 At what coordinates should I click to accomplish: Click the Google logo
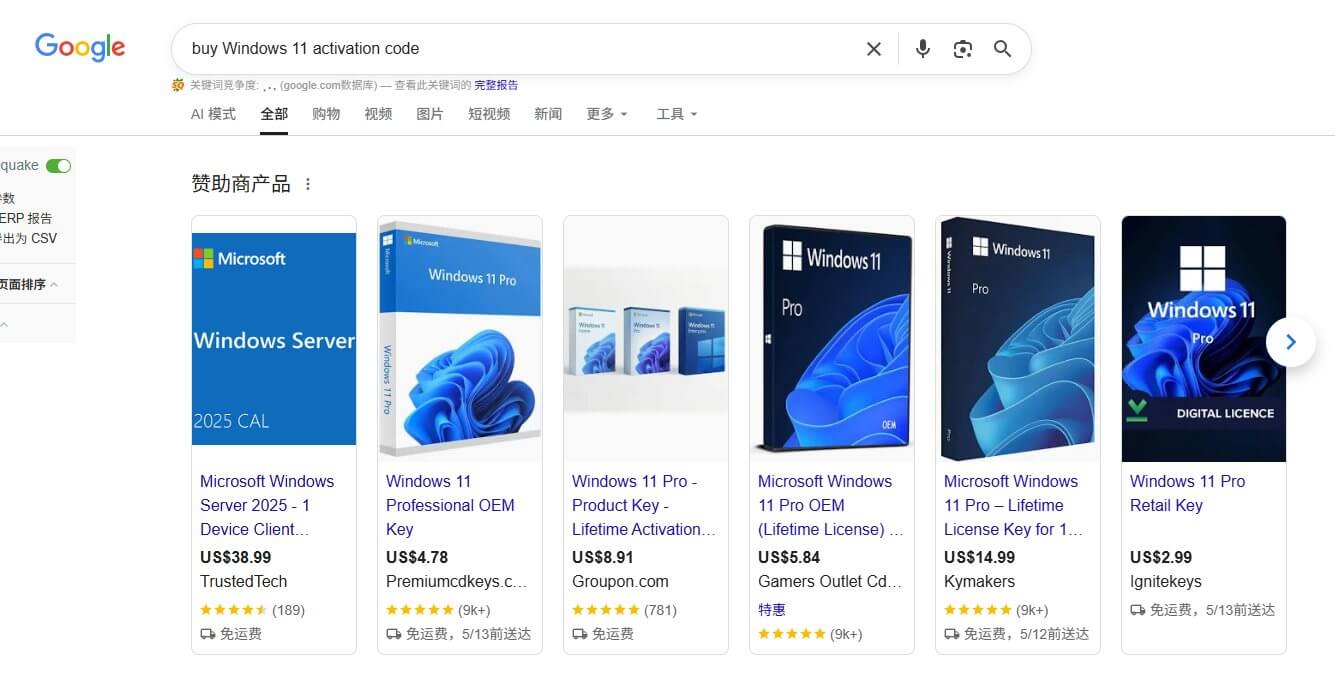point(80,47)
